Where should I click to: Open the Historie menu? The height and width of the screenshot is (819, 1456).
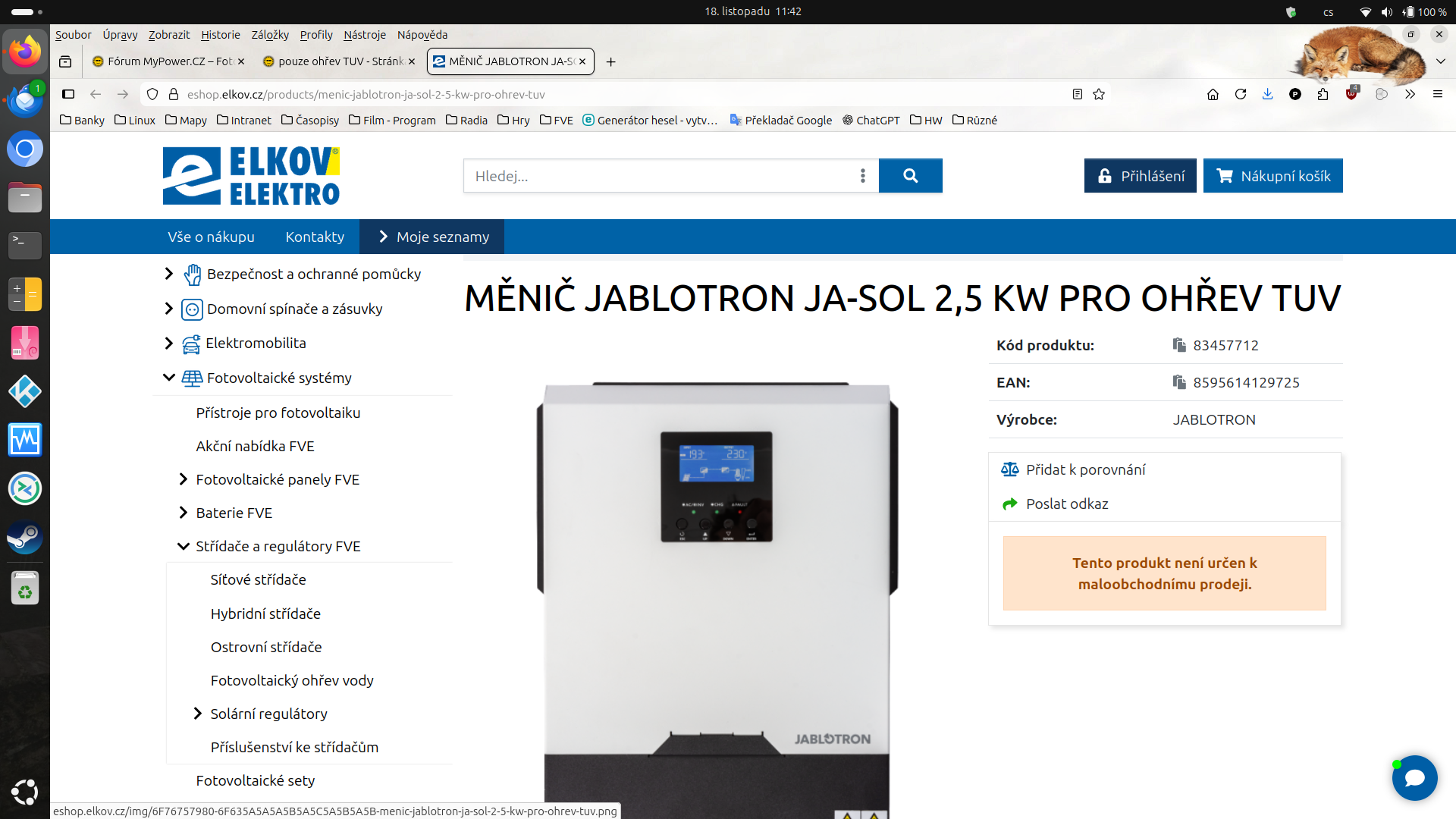click(221, 35)
